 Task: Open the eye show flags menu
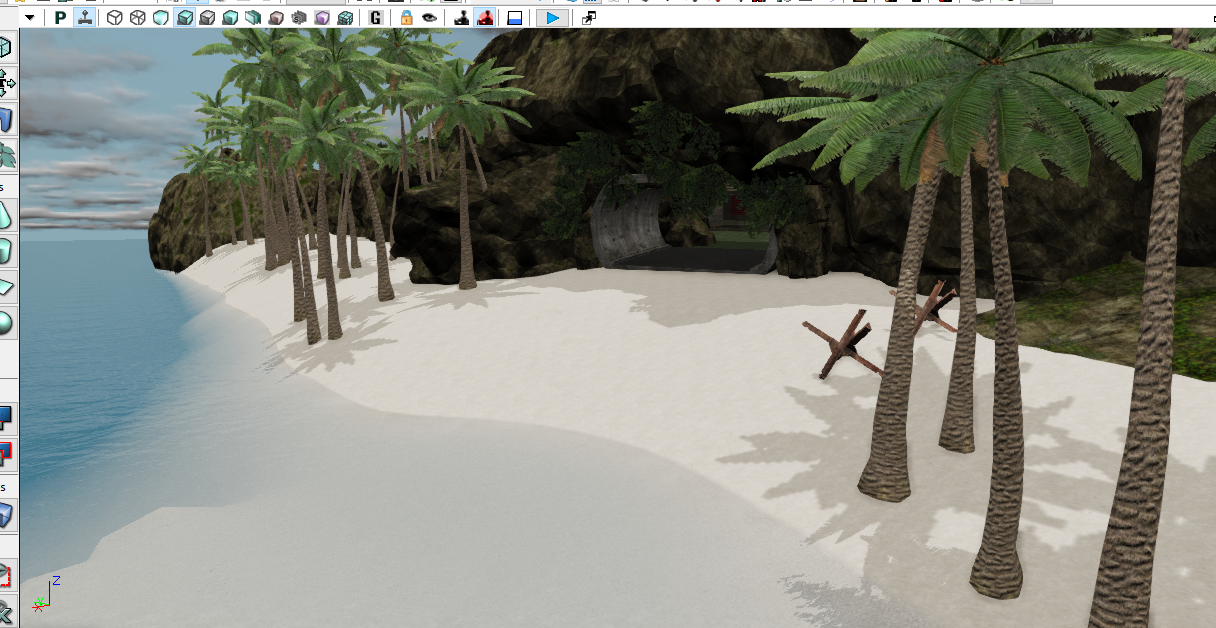[x=429, y=18]
